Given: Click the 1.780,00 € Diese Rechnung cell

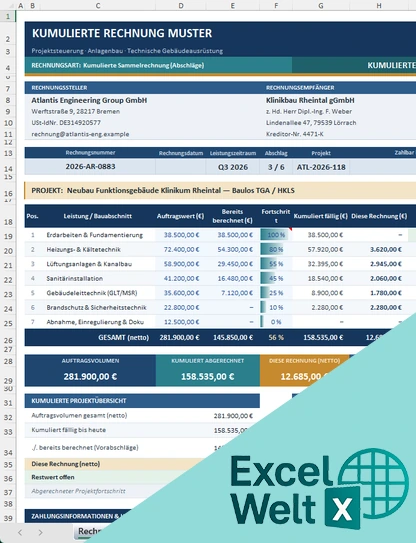Looking at the screenshot, I should point(379,293).
